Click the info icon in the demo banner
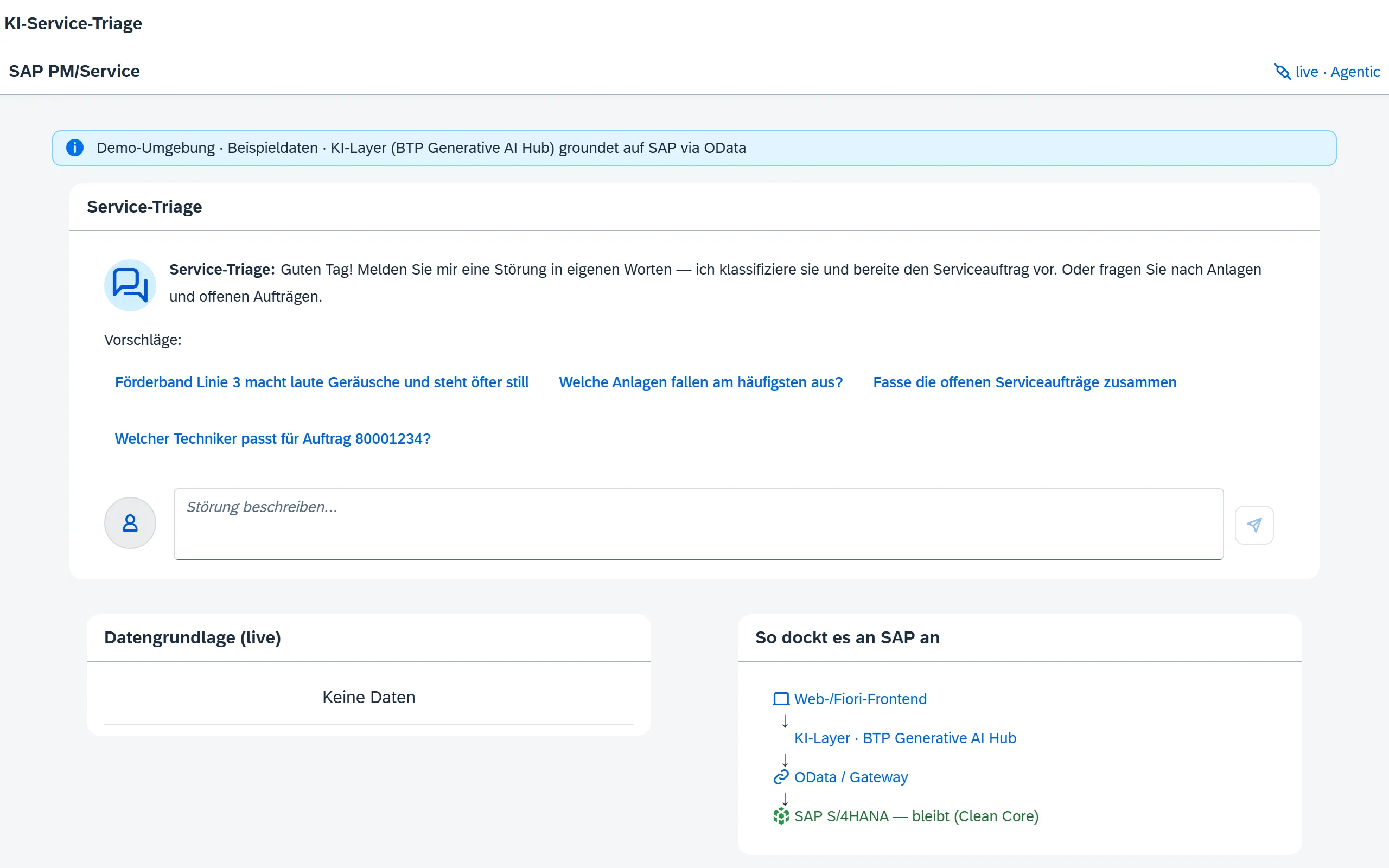 [x=75, y=148]
